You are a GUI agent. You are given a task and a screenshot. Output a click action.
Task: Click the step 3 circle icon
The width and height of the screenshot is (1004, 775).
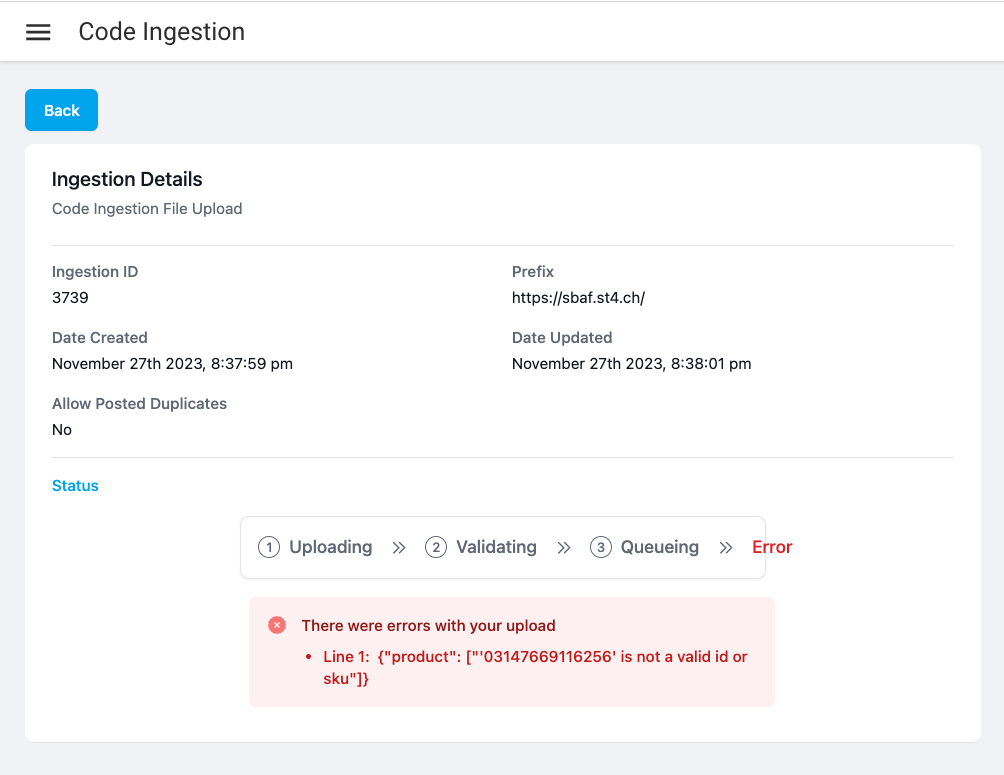tap(600, 547)
